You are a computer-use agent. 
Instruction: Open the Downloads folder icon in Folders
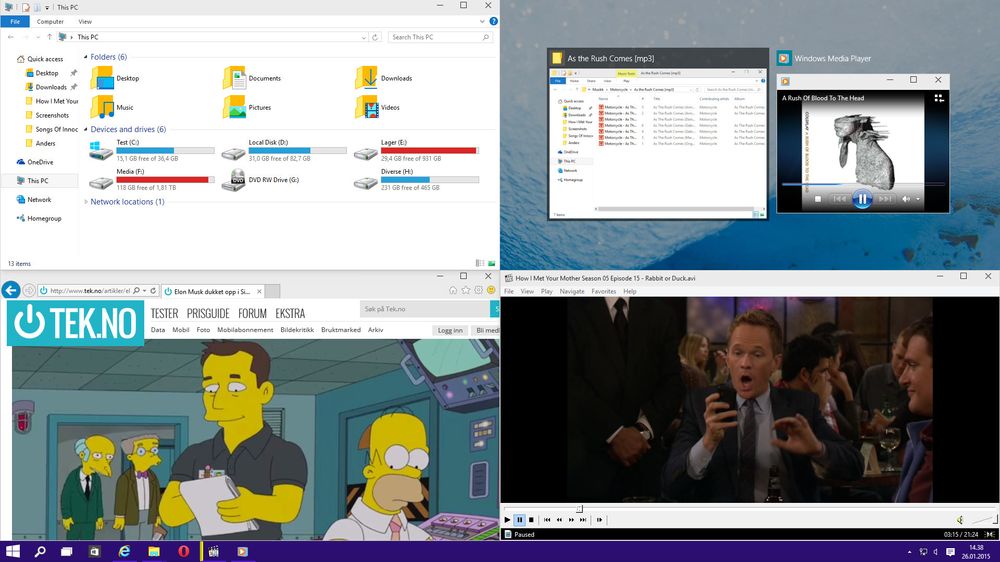click(367, 78)
